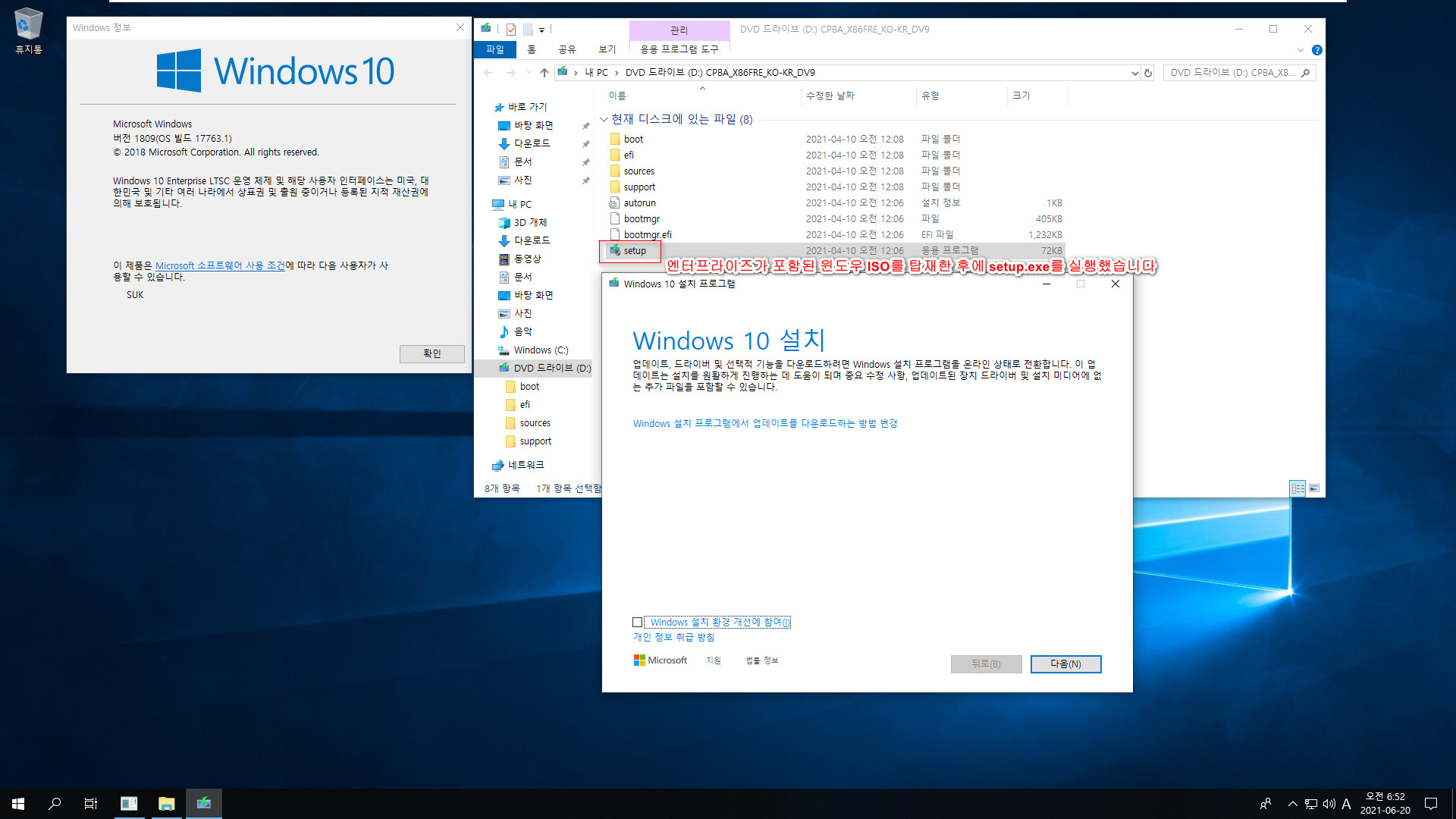Open File Explorer from the taskbar

166,804
